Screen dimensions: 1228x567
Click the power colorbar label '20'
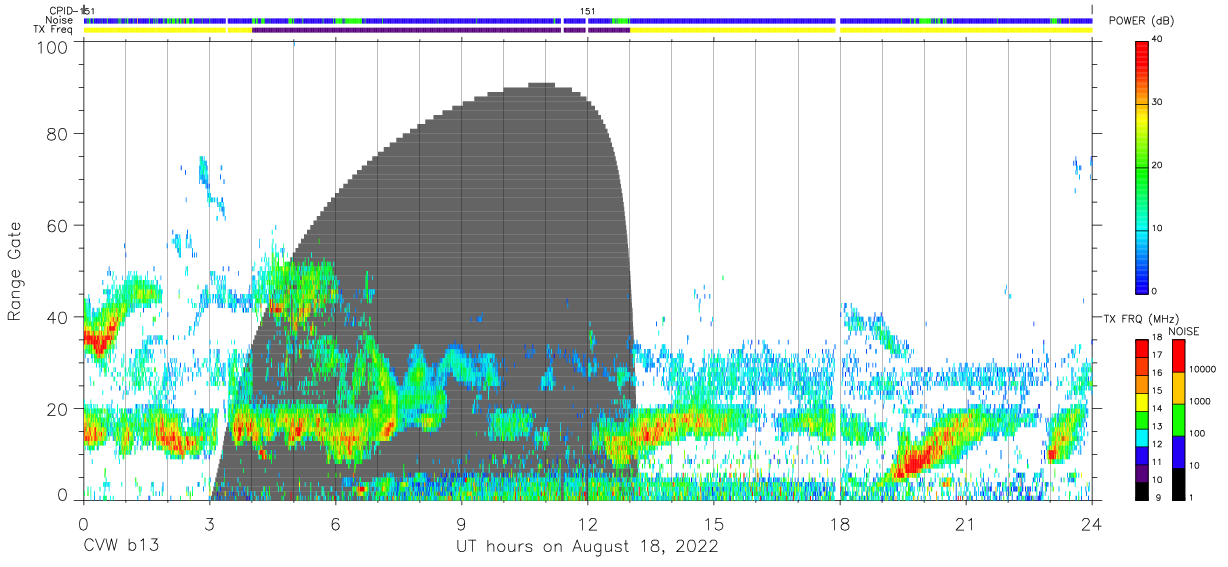tap(1158, 166)
